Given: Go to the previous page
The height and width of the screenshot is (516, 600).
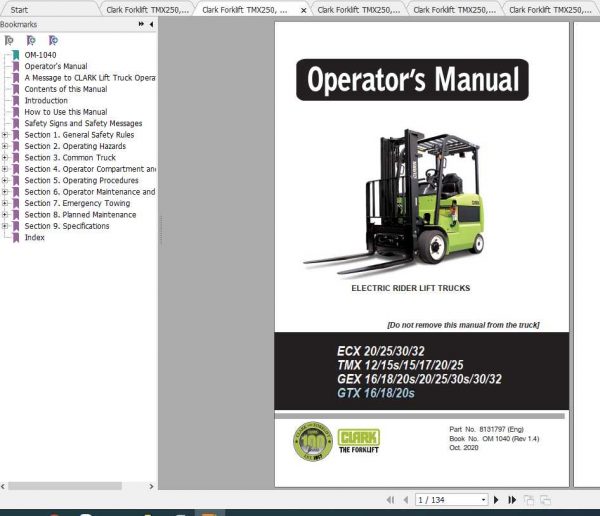Looking at the screenshot, I should [406, 500].
